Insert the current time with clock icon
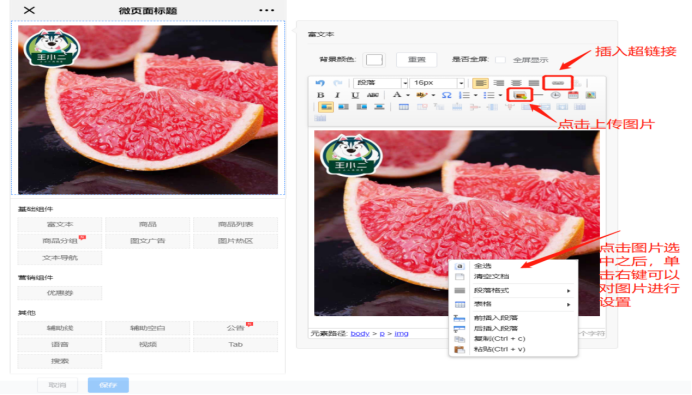The height and width of the screenshot is (395, 692). pyautogui.click(x=555, y=95)
